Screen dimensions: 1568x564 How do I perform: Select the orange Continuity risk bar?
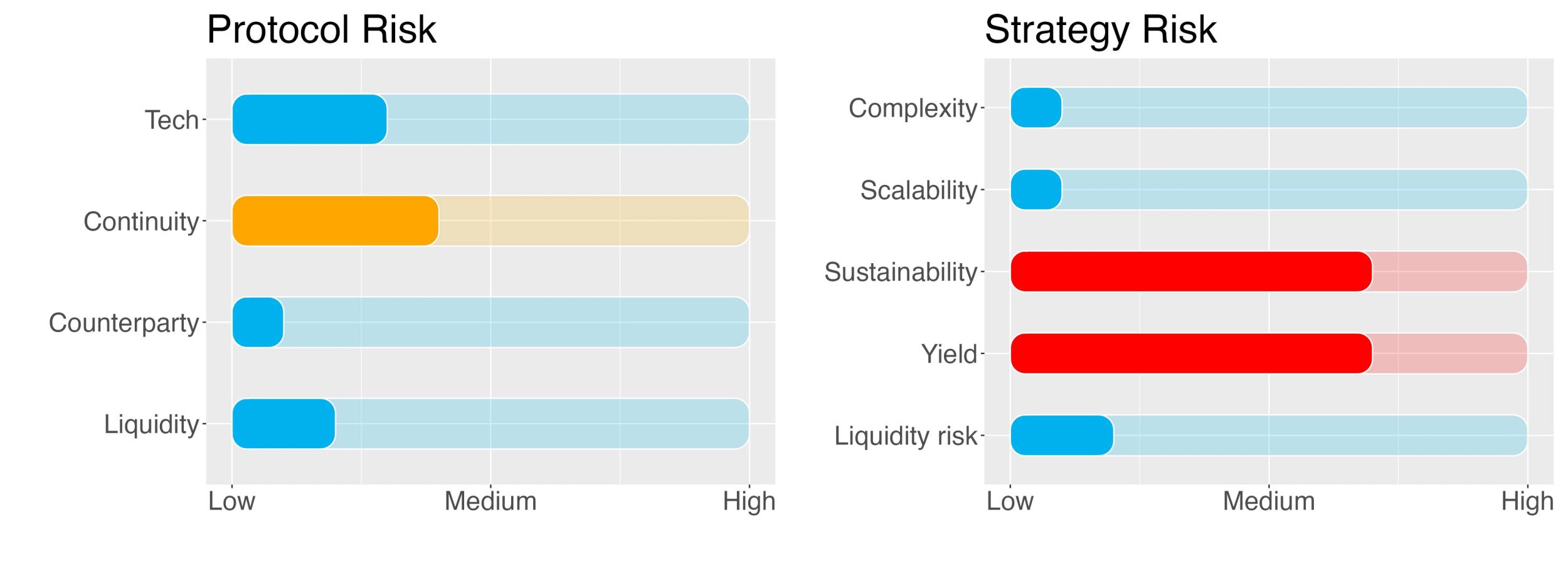(336, 221)
